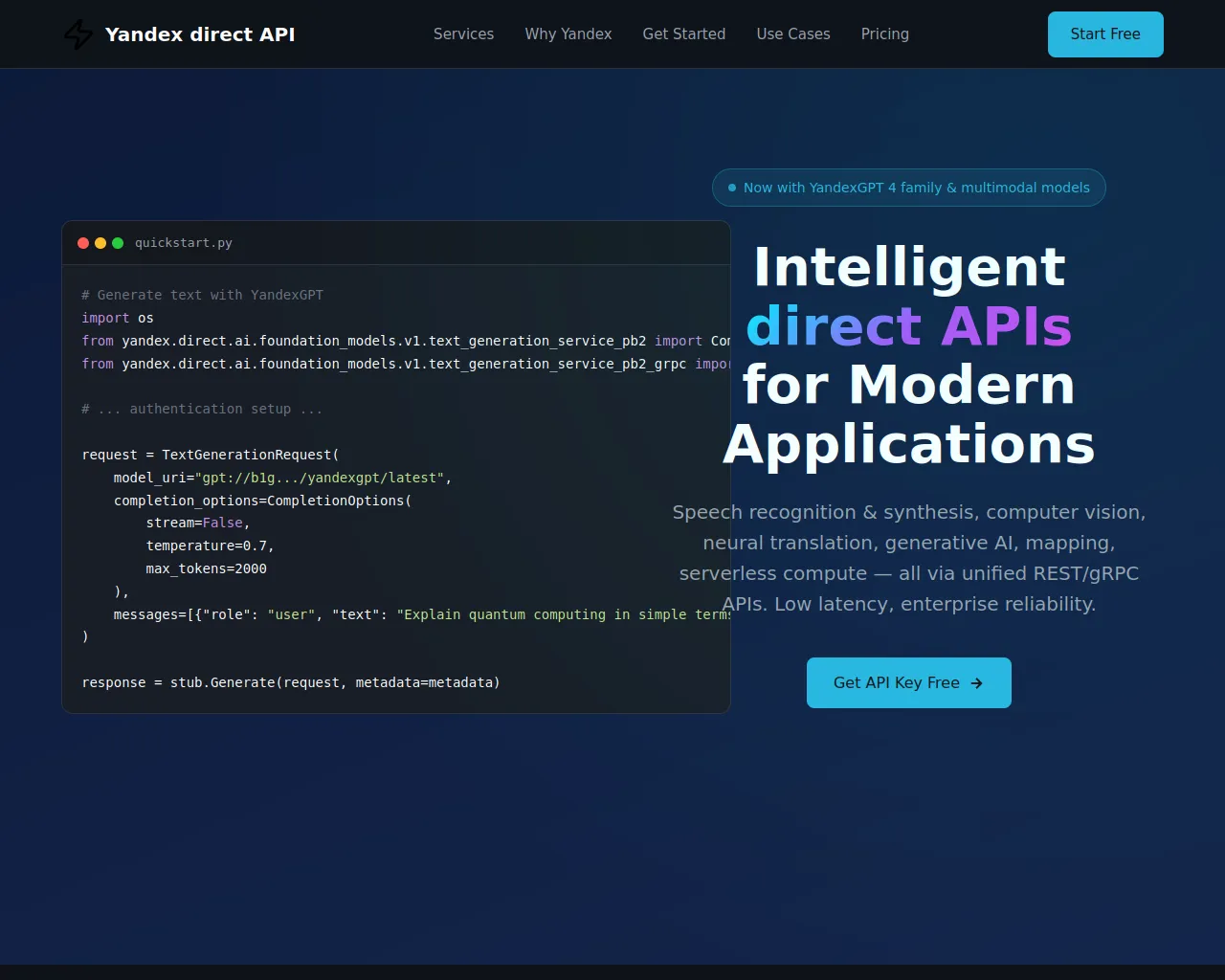Image resolution: width=1225 pixels, height=980 pixels.
Task: Click the 'Applications' headline word
Action: pyautogui.click(x=909, y=445)
